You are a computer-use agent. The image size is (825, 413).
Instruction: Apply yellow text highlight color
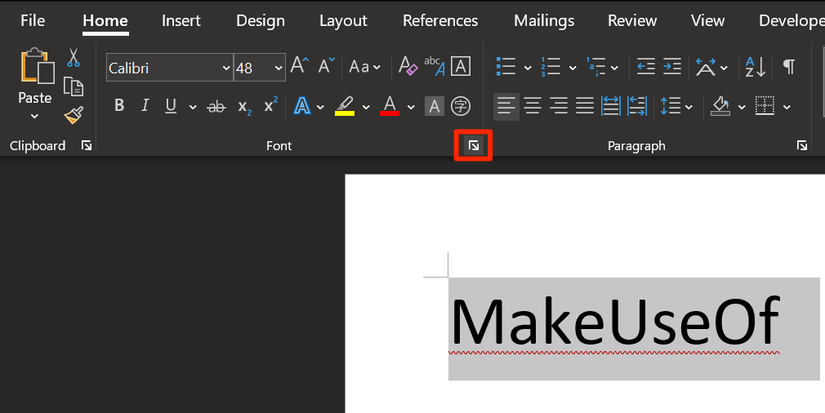345,106
